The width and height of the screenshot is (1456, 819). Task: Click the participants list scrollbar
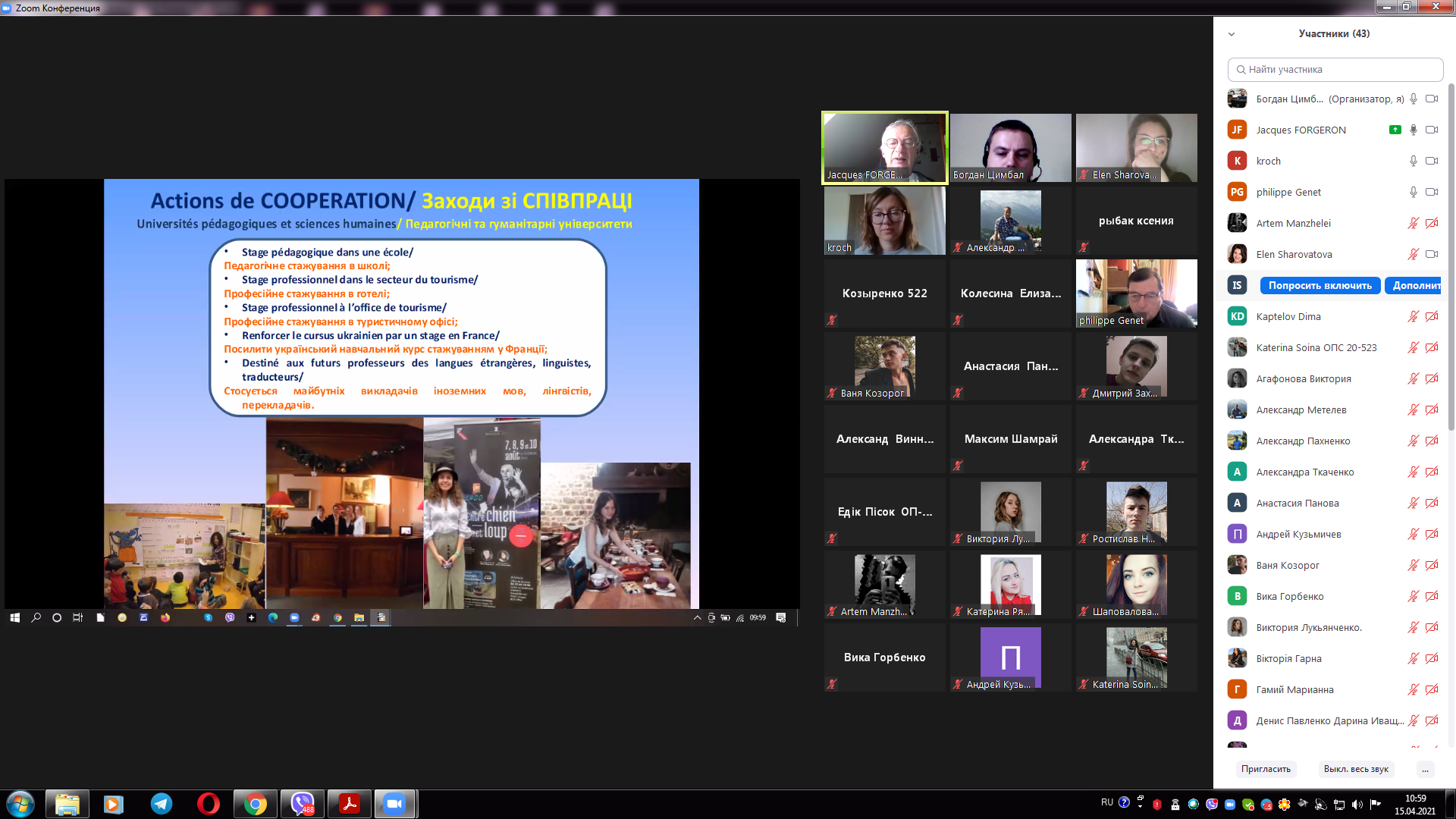point(1451,258)
